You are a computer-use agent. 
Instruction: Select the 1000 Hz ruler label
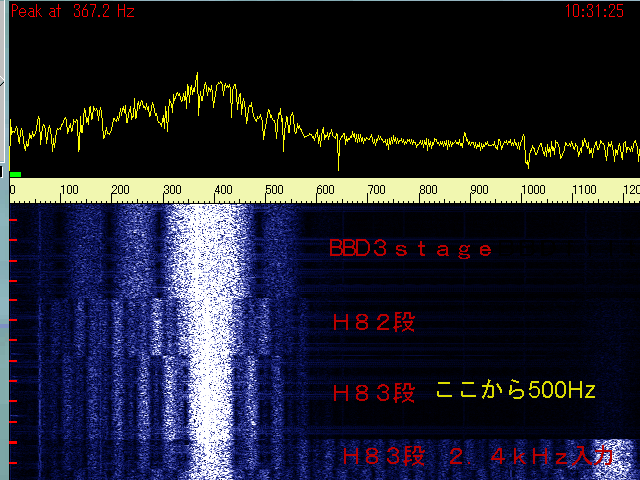click(532, 190)
